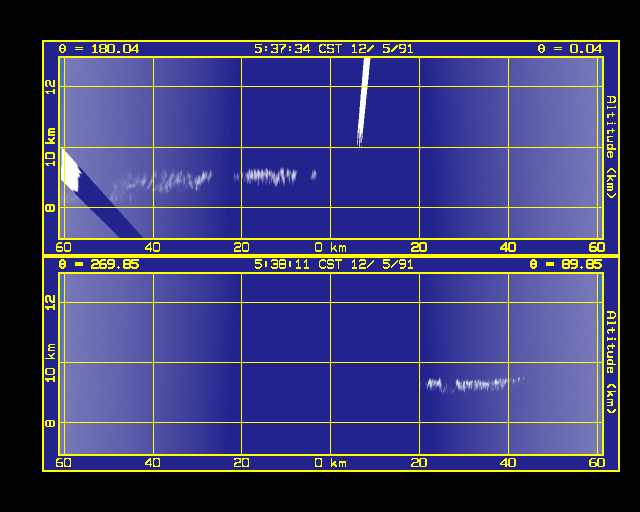Viewport: 640px width, 512px height.
Task: Click the bottom panel's 20 label left of 0 km
Action: pyautogui.click(x=241, y=463)
